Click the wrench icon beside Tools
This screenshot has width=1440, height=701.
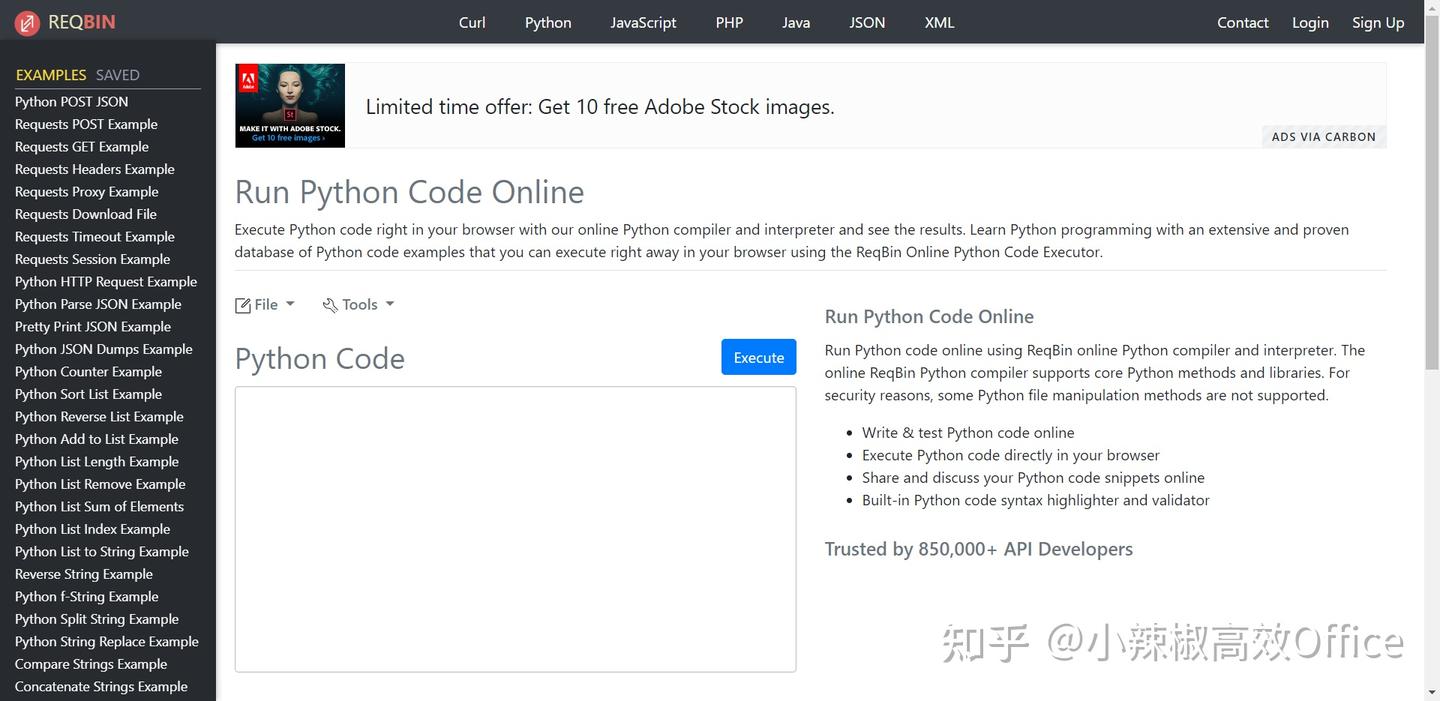coord(329,303)
